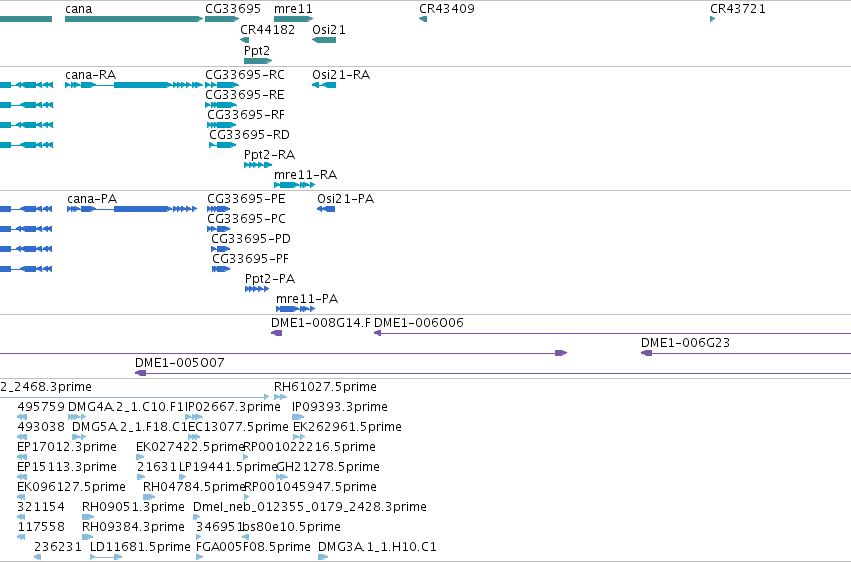The height and width of the screenshot is (562, 851).
Task: Click the mre11-PA protein label
Action: point(307,298)
